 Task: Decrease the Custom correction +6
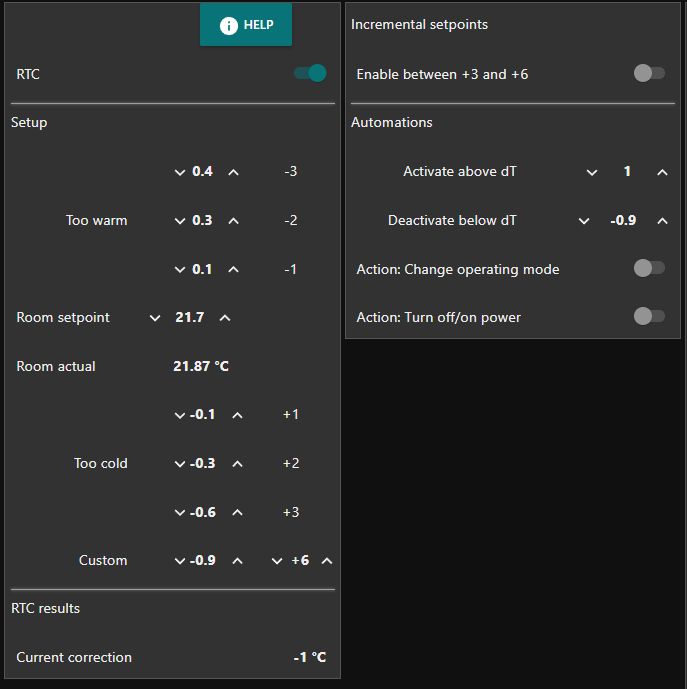pos(277,561)
